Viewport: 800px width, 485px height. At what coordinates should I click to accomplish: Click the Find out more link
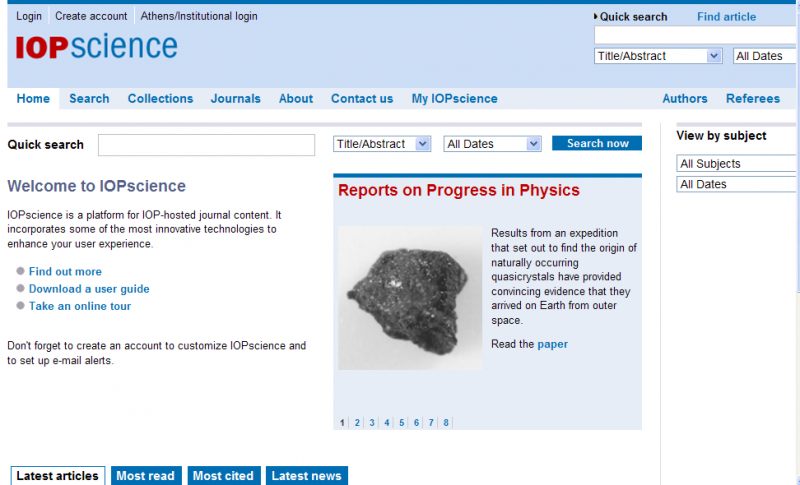point(65,271)
